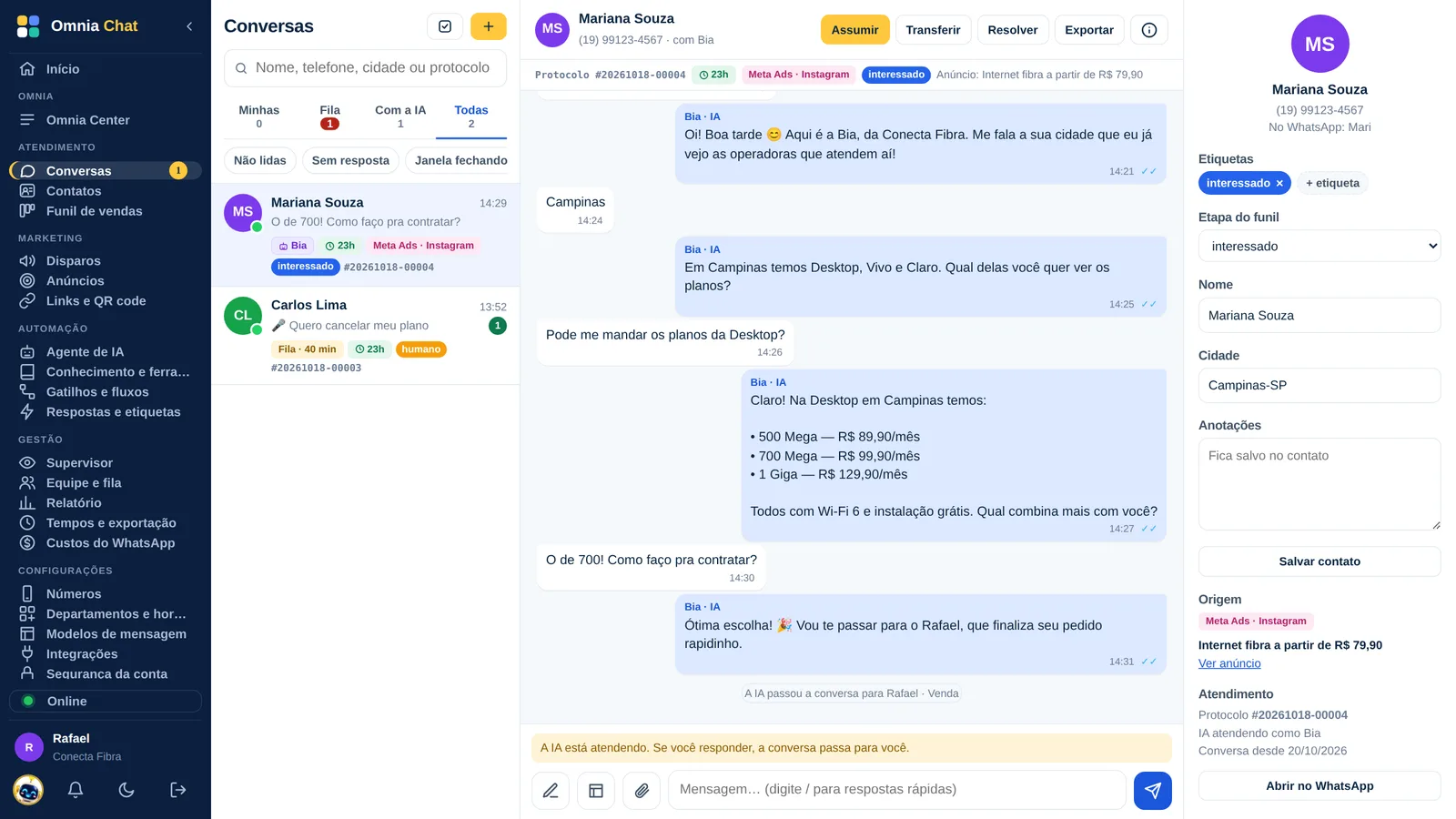1456x819 pixels.
Task: Open Segurança da conta
Action: click(106, 673)
